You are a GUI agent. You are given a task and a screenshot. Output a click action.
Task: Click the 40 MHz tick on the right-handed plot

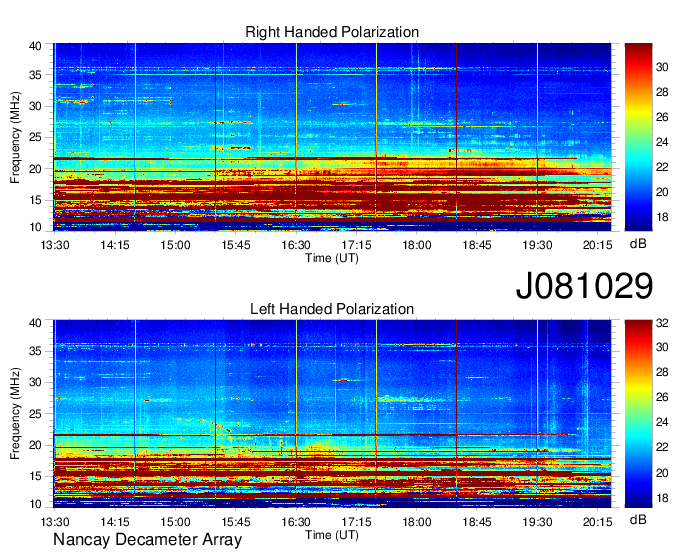pyautogui.click(x=35, y=46)
